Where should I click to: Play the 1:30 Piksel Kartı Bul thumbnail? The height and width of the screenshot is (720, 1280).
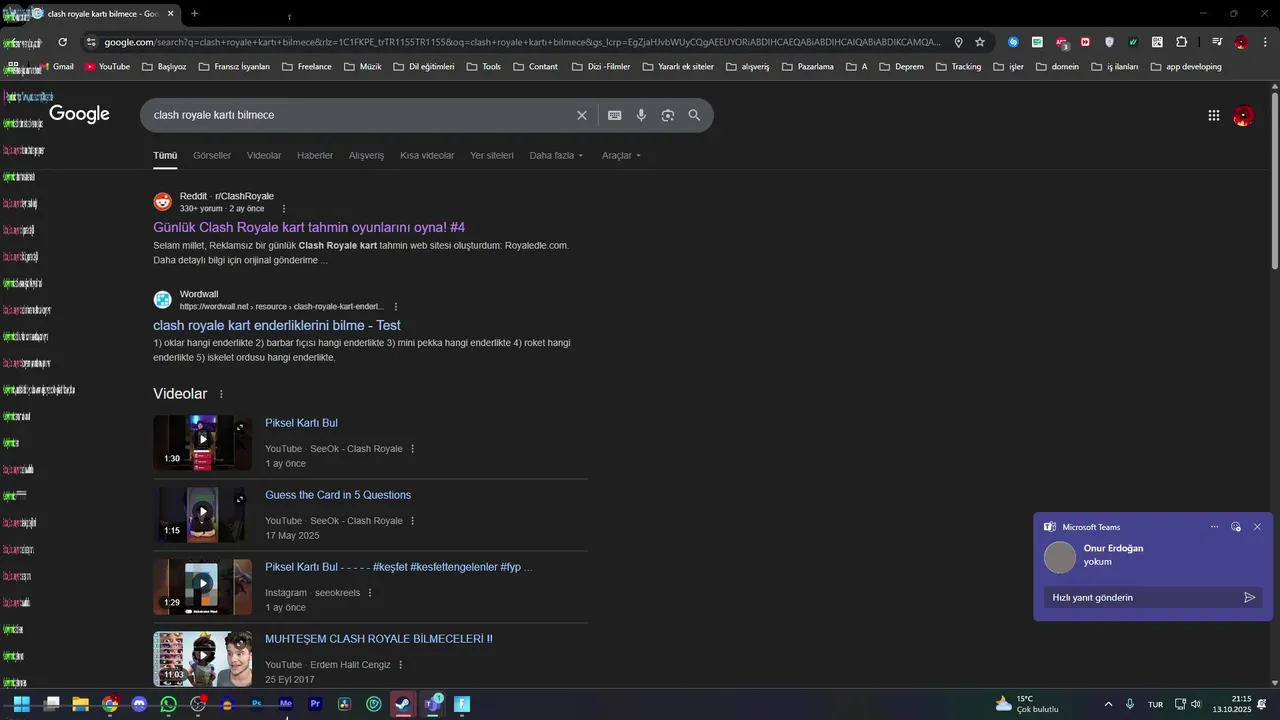pyautogui.click(x=203, y=441)
